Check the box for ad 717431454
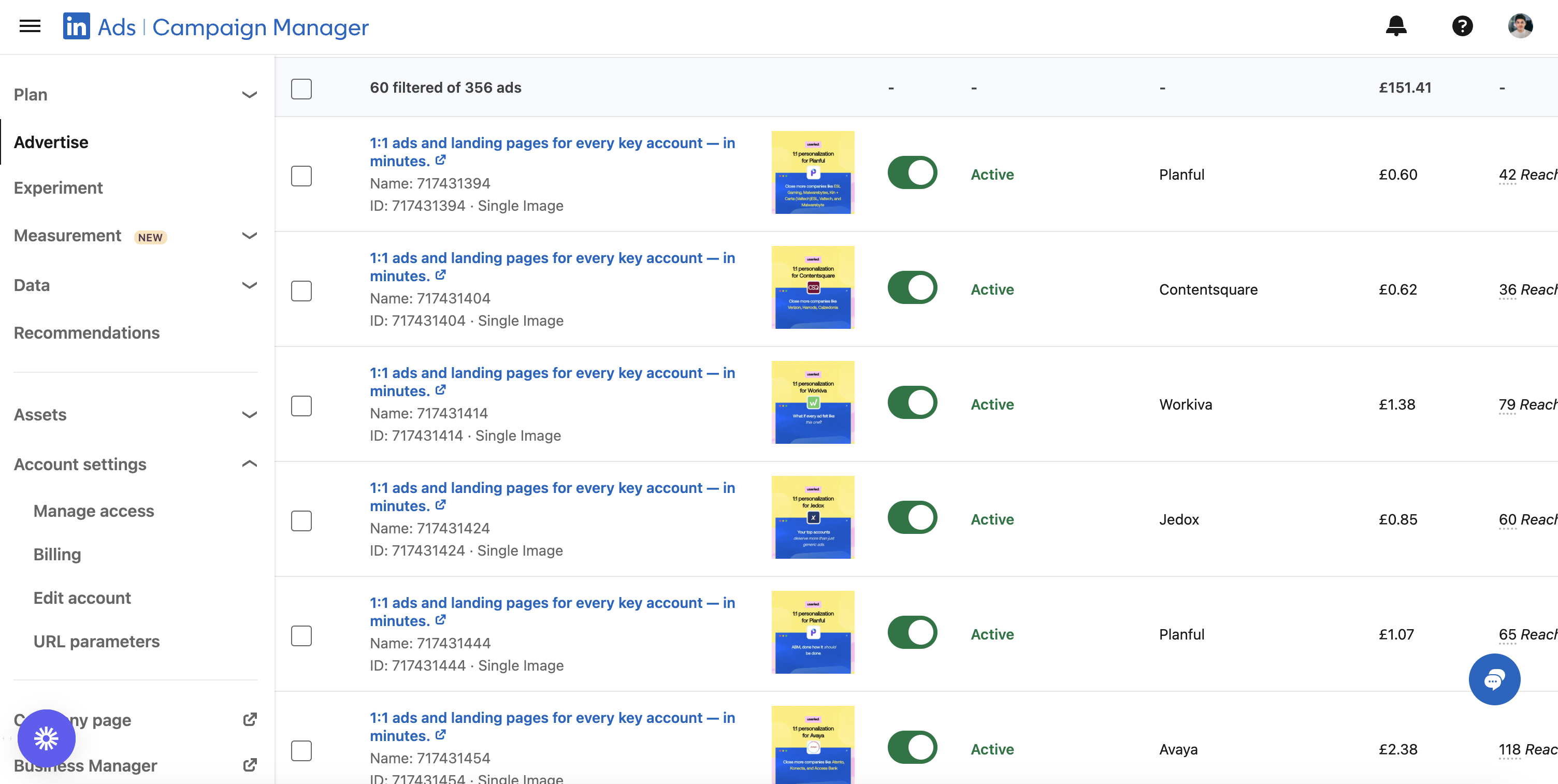 click(301, 750)
